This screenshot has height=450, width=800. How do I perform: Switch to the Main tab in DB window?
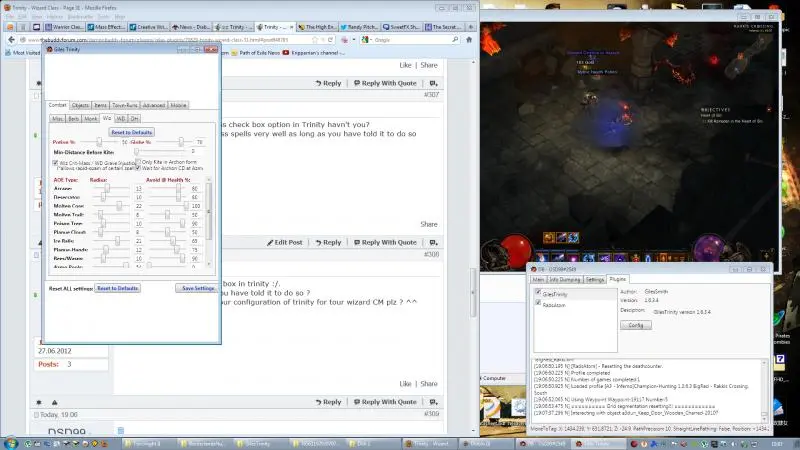click(538, 280)
